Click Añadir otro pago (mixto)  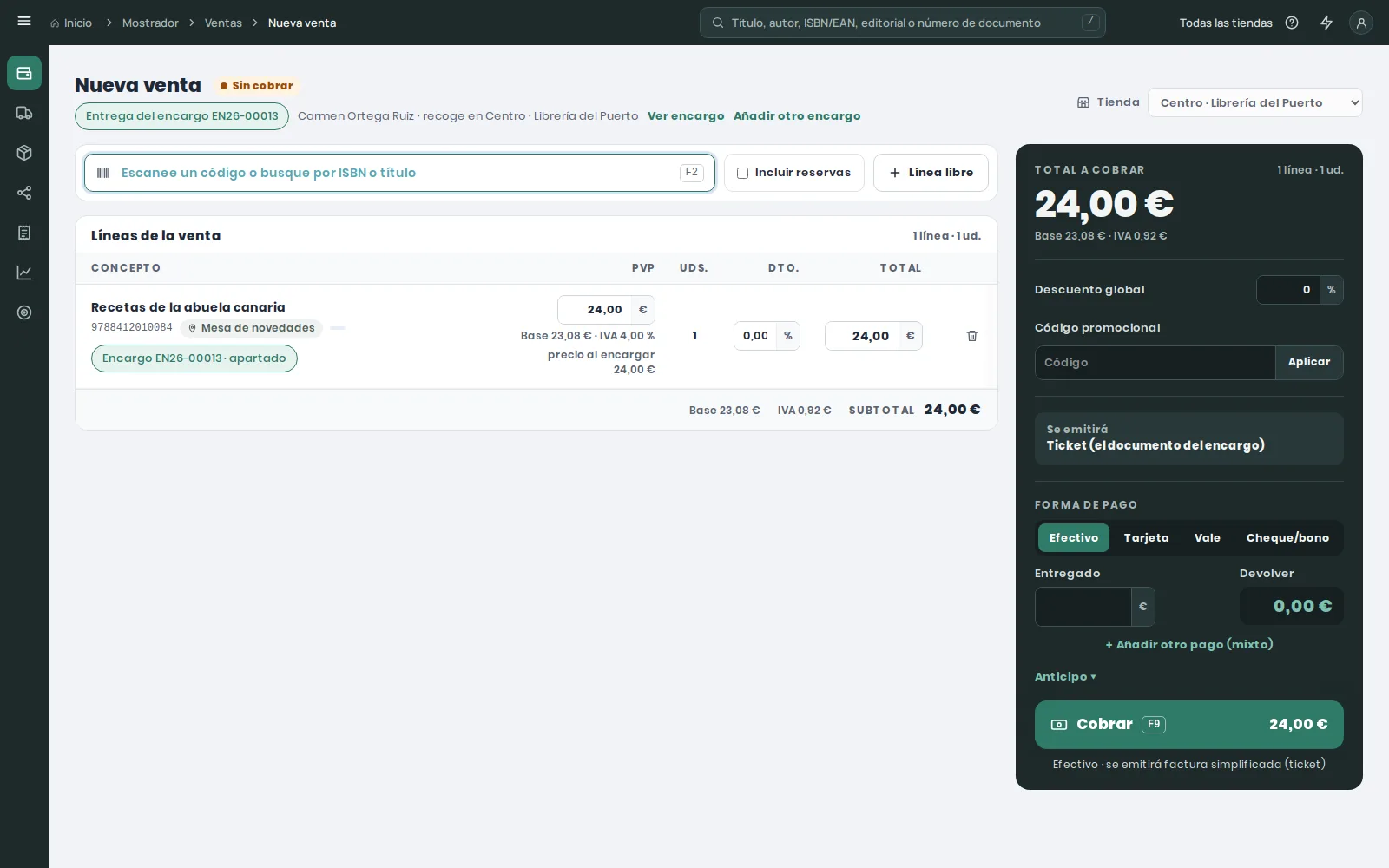click(x=1189, y=644)
